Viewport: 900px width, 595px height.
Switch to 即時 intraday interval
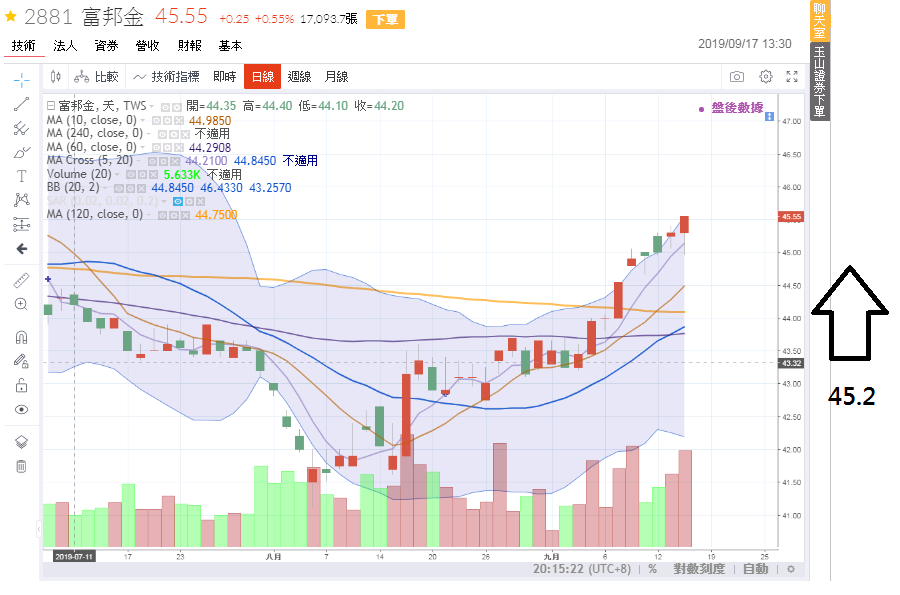pos(224,76)
